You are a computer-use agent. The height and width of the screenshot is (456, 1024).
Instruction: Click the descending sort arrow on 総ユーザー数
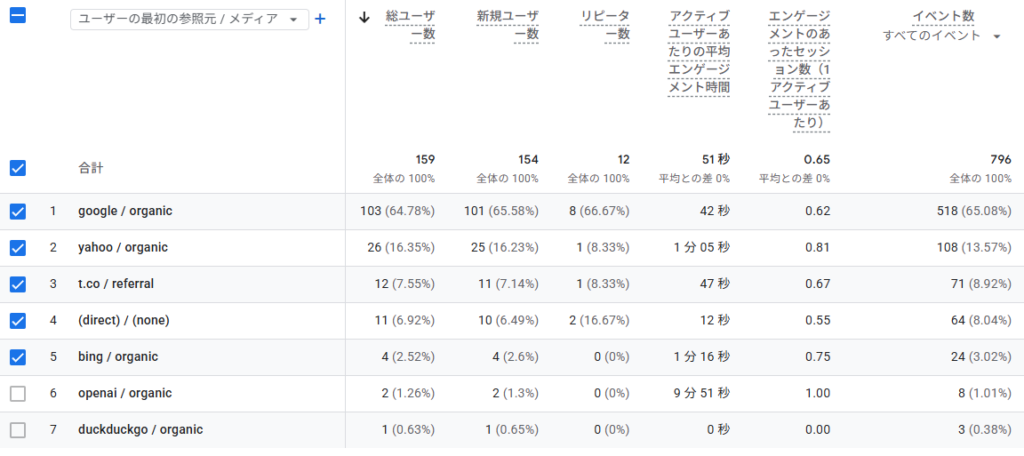[364, 18]
